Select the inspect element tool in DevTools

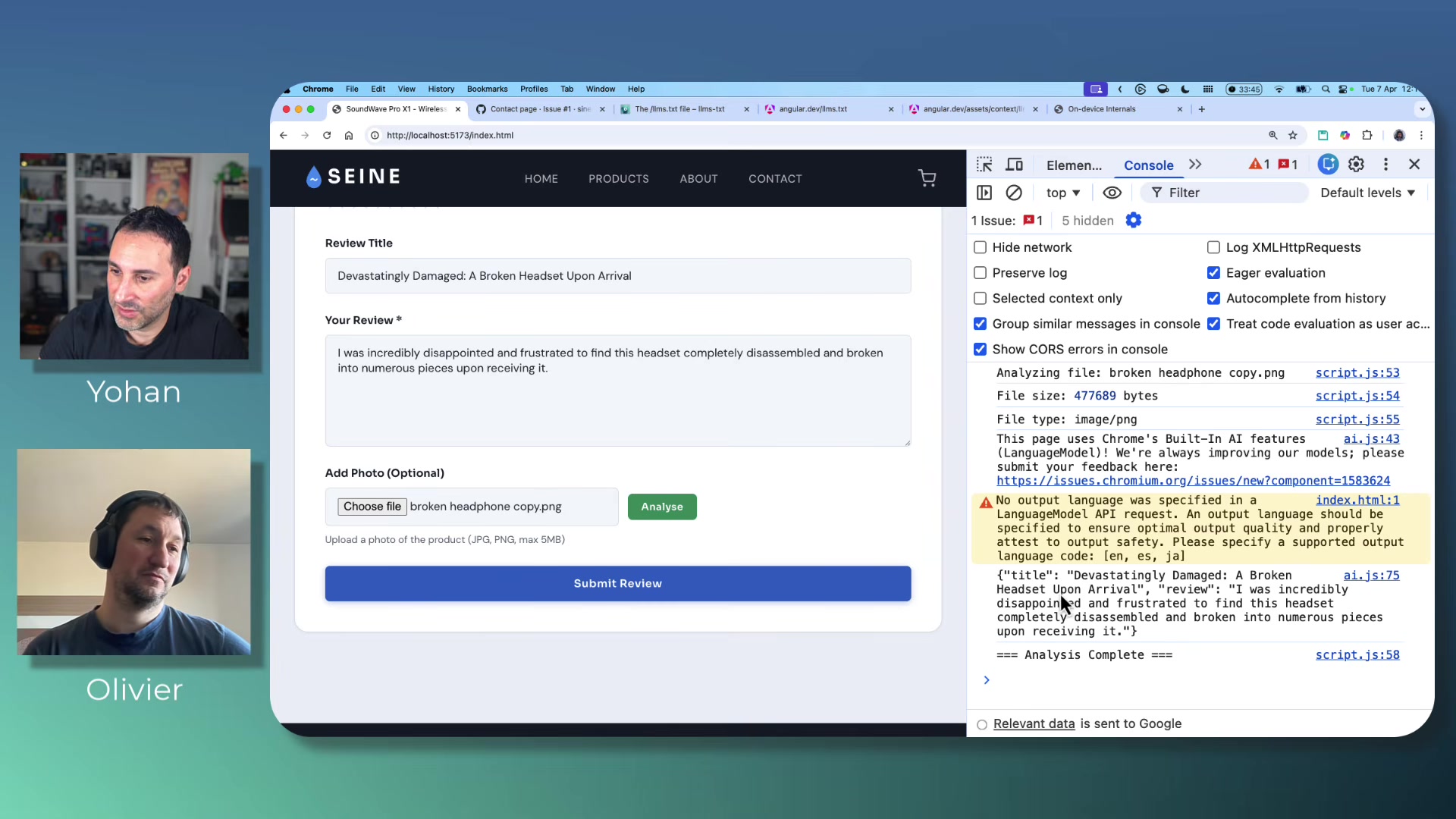[x=984, y=164]
